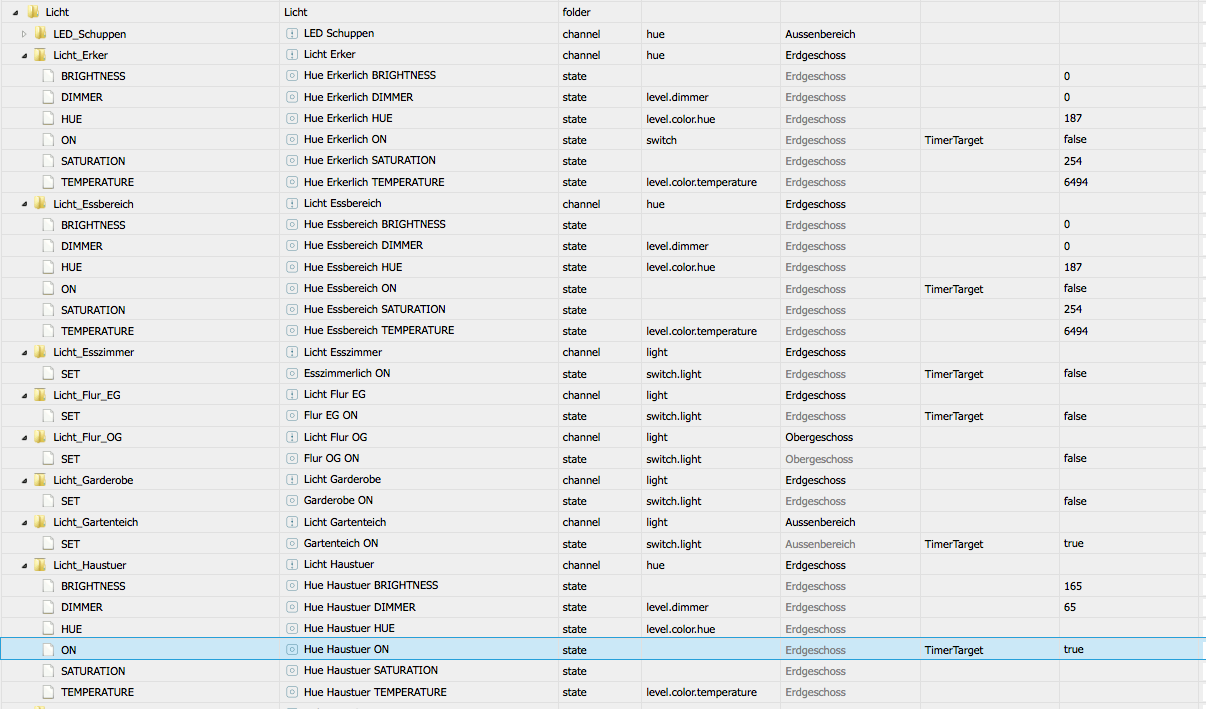Click value 165 of Hue Haustuer BRIGHTNESS
Viewport: 1206px width, 709px height.
coord(1073,586)
